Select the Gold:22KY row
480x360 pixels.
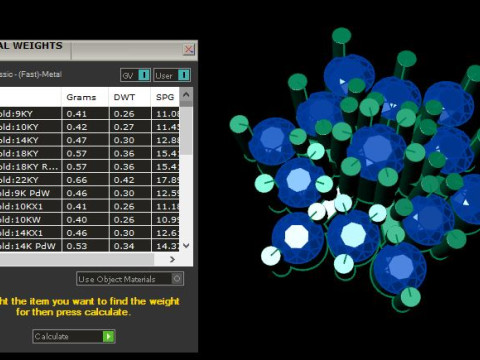89,180
